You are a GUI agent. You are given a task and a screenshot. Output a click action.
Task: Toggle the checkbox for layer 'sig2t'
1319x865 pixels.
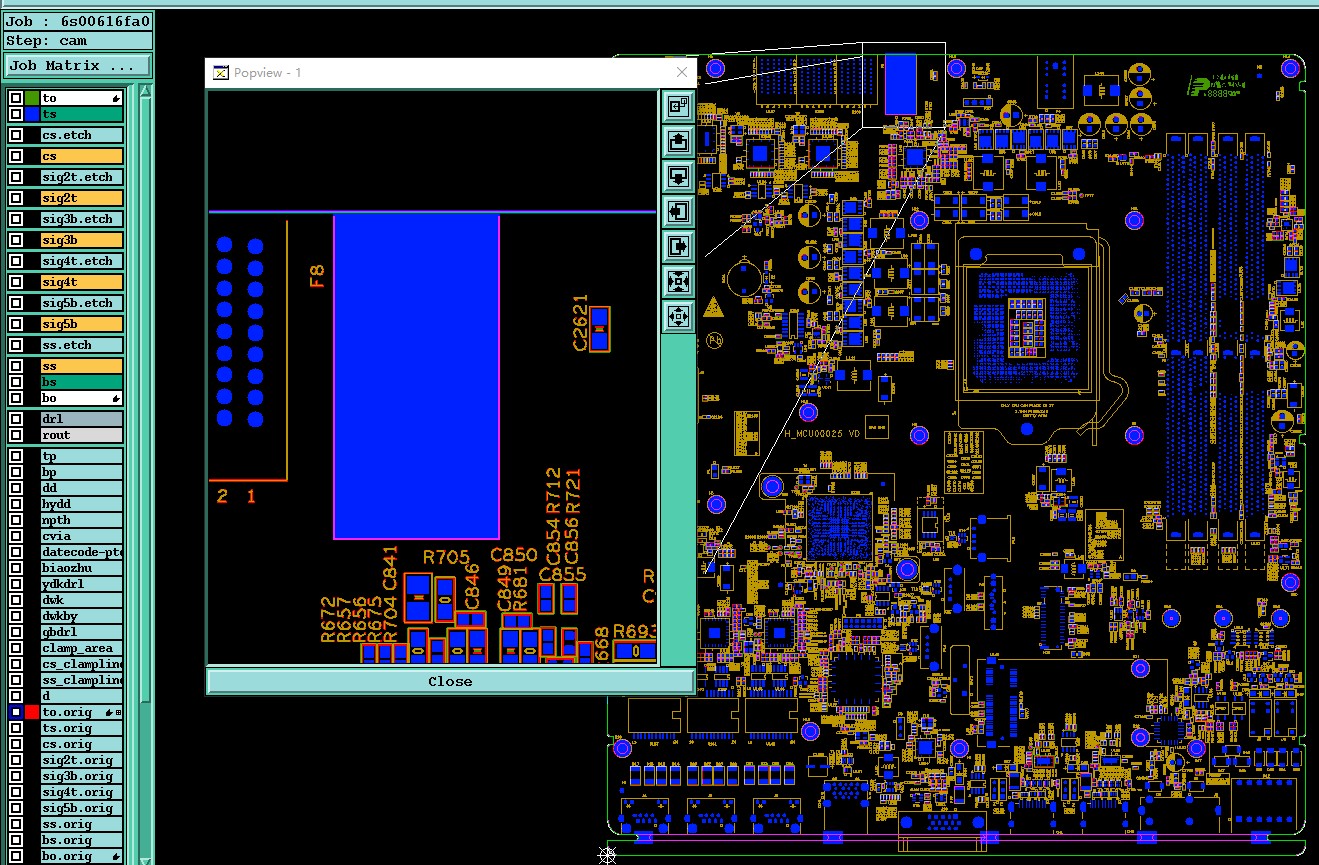[x=16, y=198]
